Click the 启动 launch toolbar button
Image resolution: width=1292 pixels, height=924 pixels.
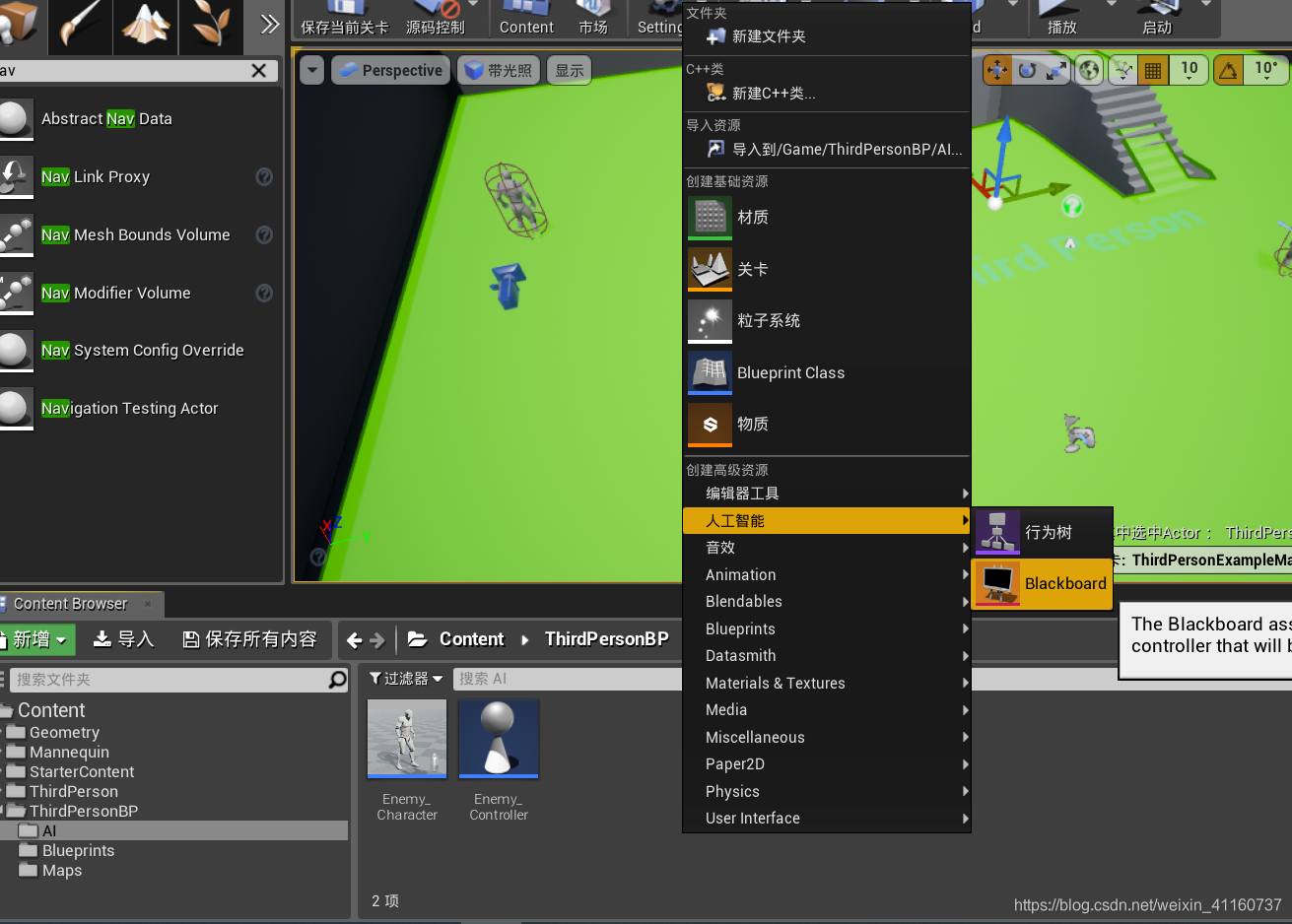tap(1157, 19)
